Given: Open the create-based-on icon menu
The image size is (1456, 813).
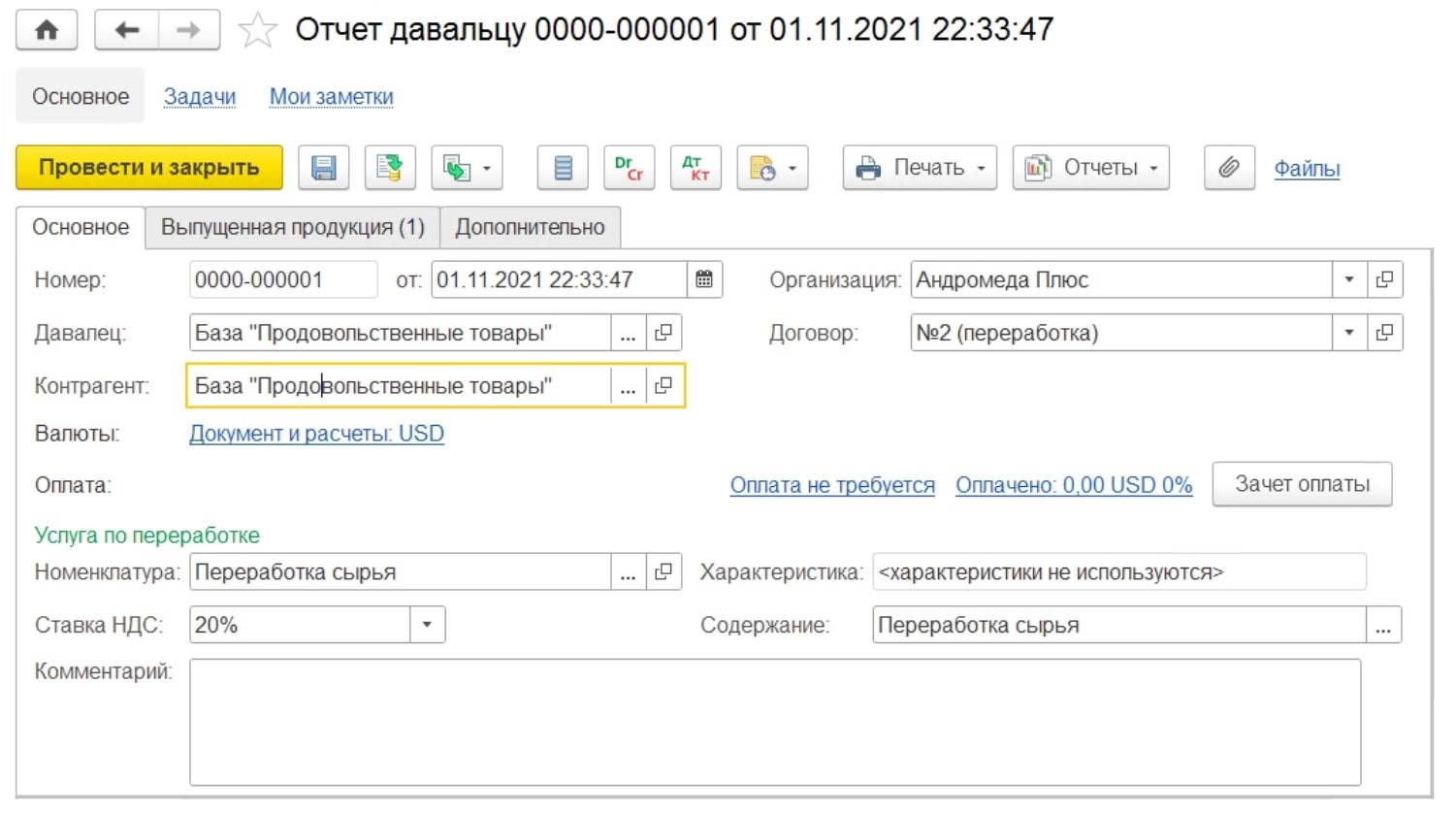Looking at the screenshot, I should [468, 168].
